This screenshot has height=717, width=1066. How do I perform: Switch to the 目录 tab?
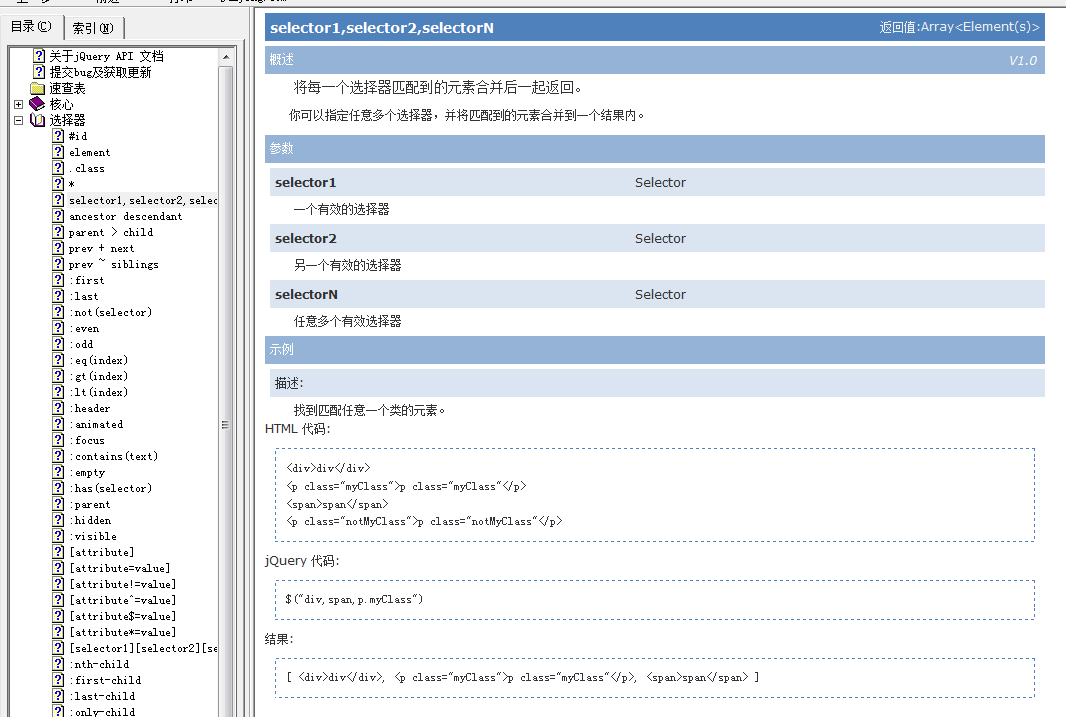point(31,27)
